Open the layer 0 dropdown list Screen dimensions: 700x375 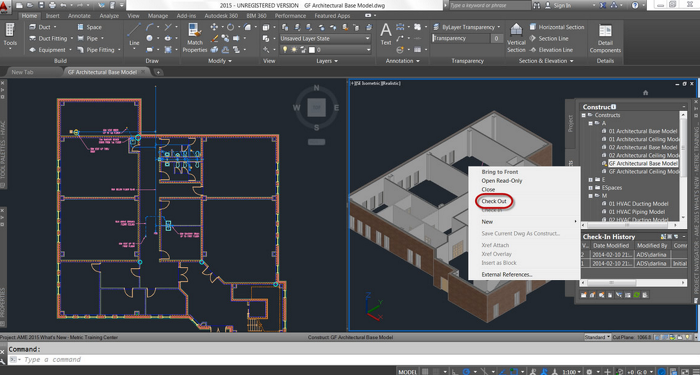[x=325, y=50]
